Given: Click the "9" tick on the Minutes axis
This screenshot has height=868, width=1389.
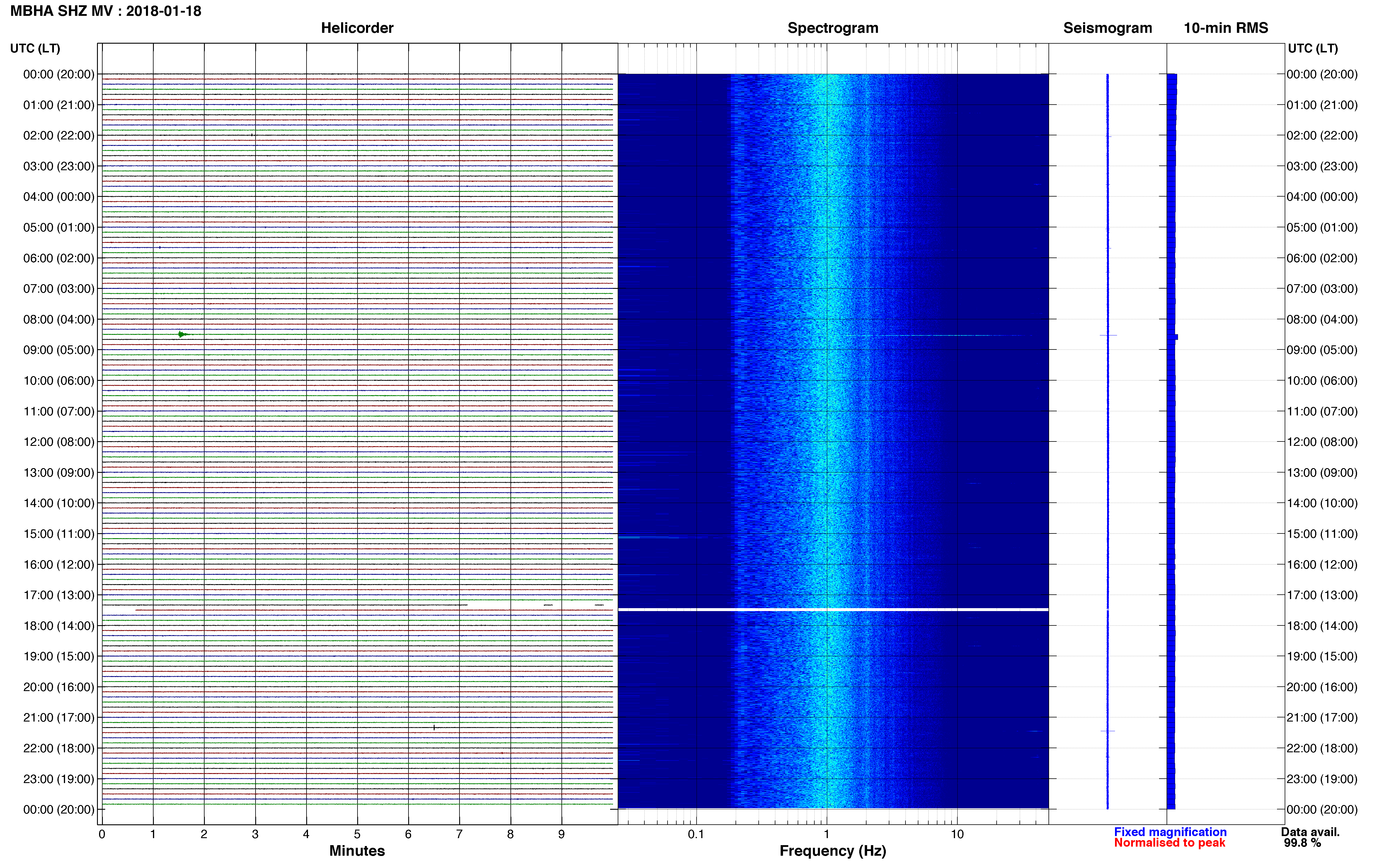Looking at the screenshot, I should [561, 834].
